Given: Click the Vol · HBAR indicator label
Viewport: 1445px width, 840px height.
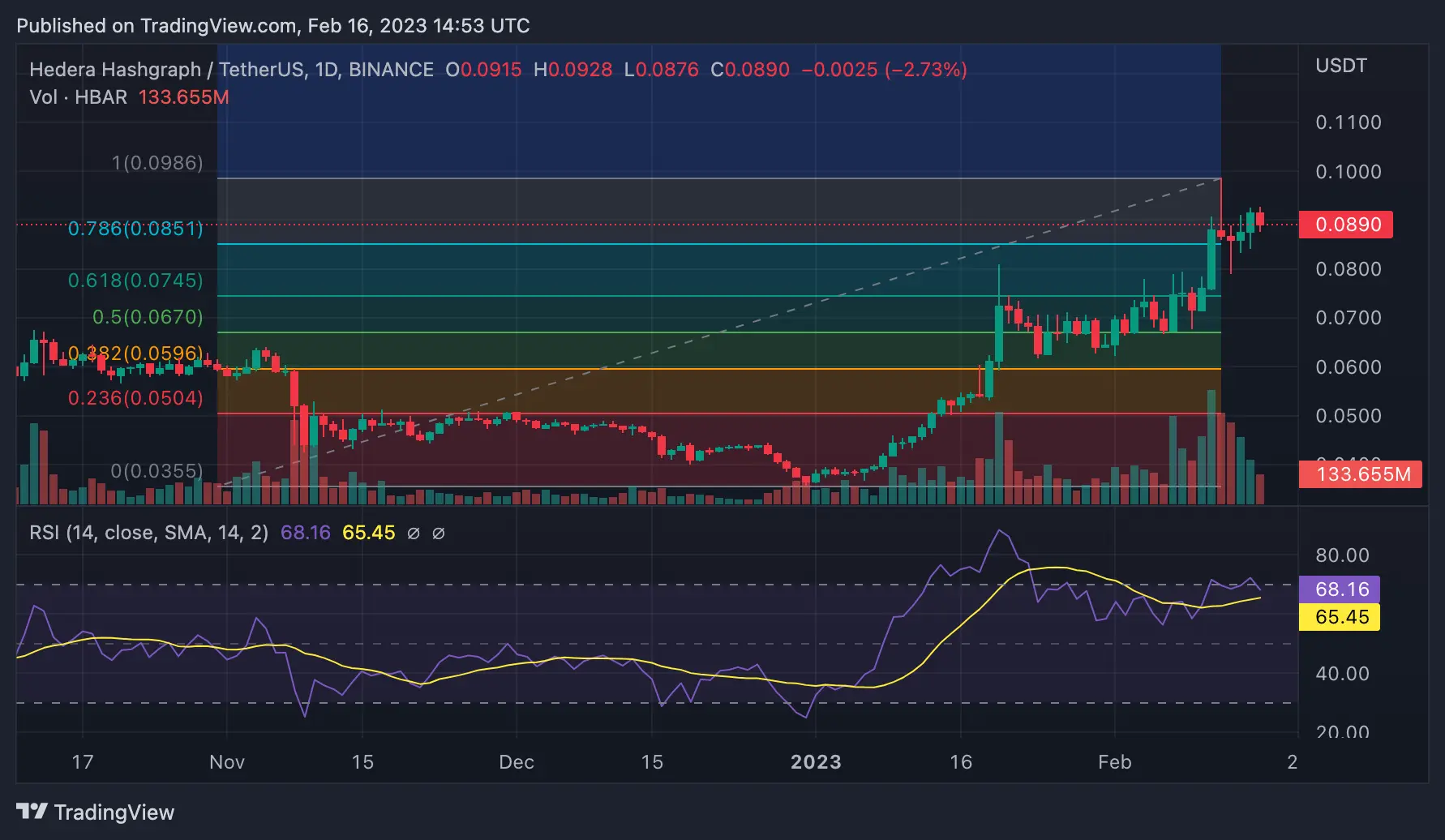Looking at the screenshot, I should [79, 97].
